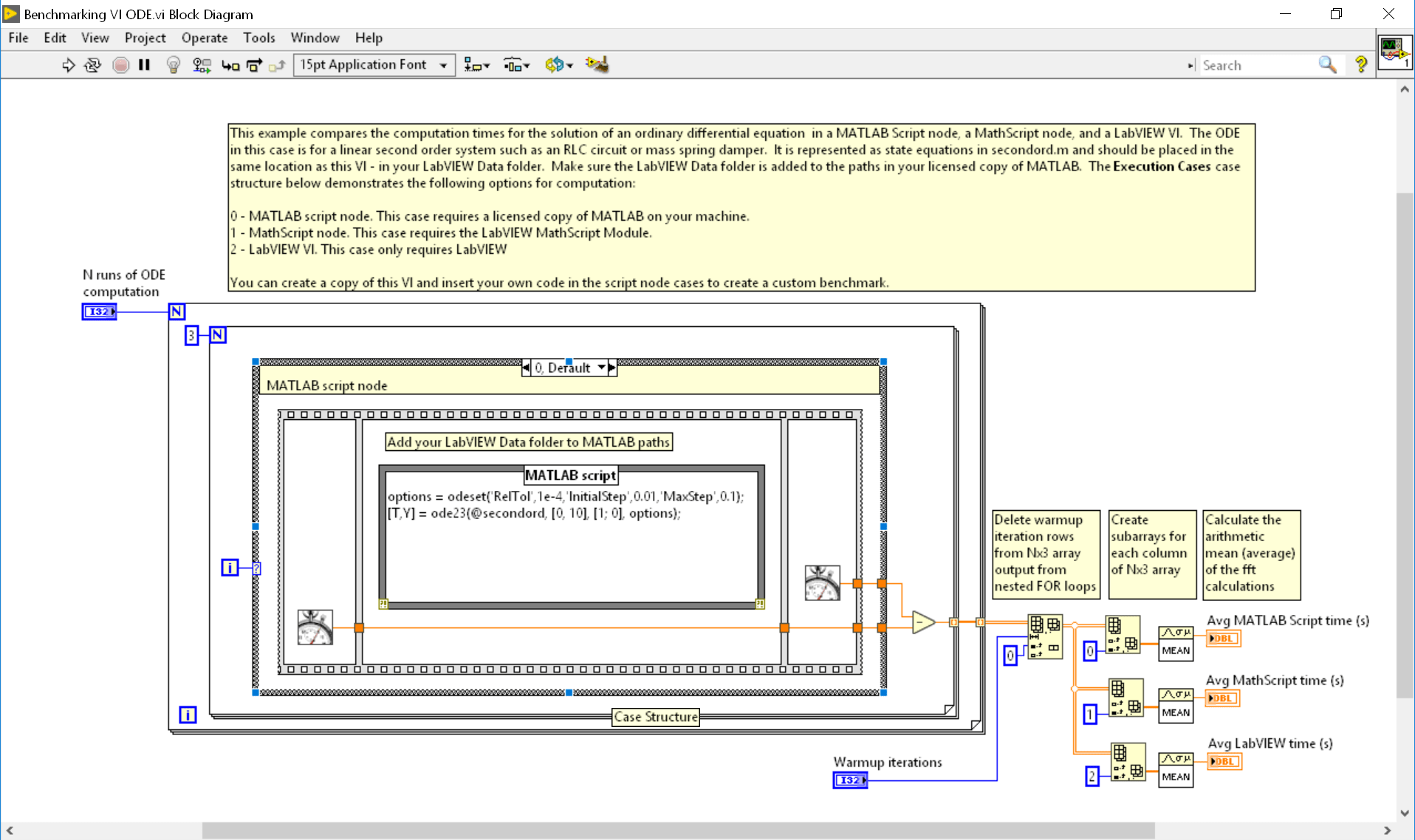Select the Delete From Array node
Screen dimensions: 1415x840
(1045, 636)
